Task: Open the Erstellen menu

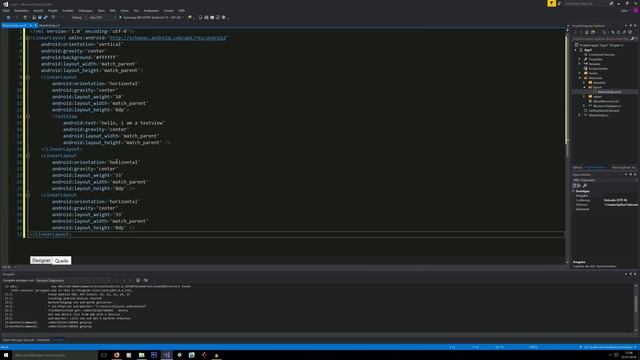Action: tap(68, 11)
